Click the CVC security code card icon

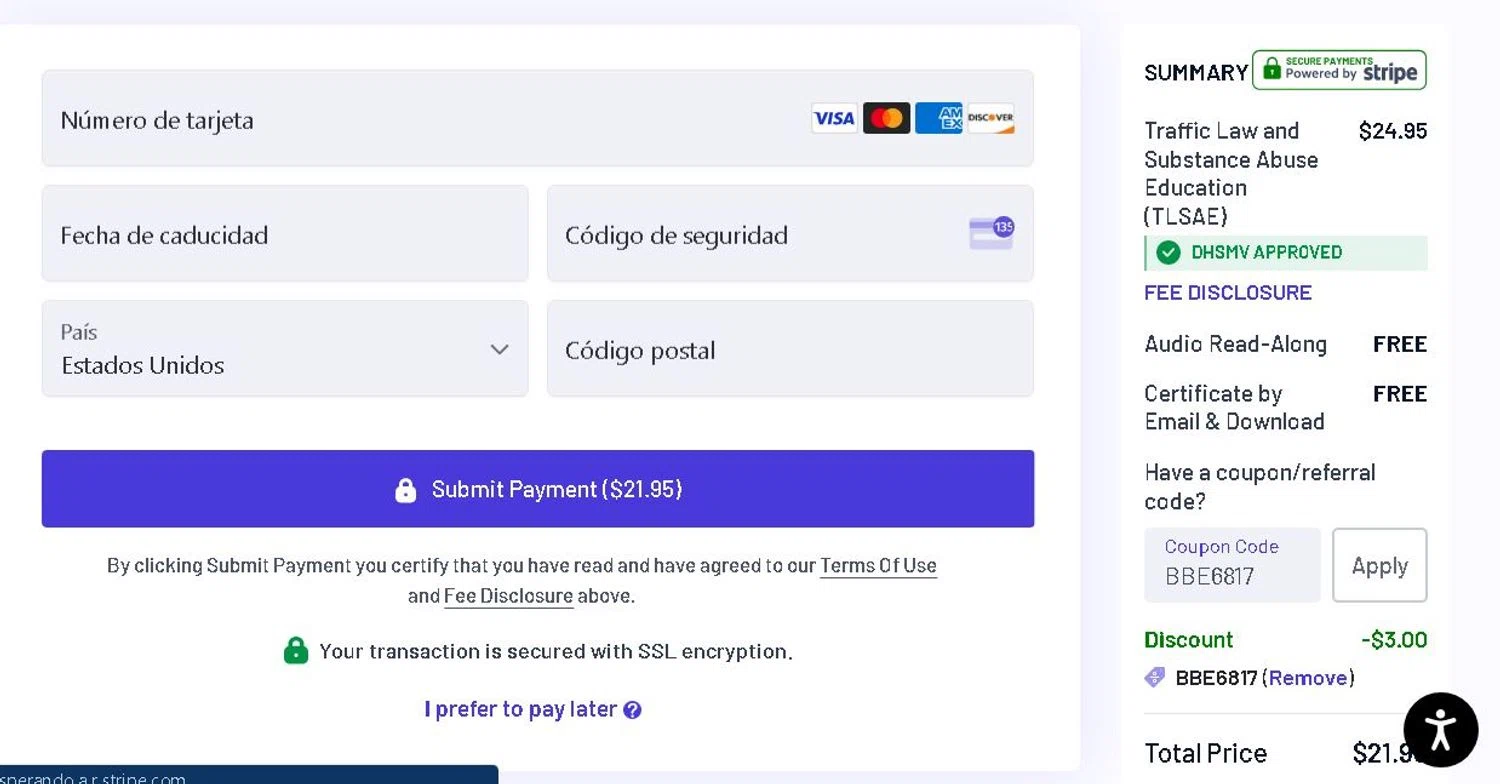991,233
